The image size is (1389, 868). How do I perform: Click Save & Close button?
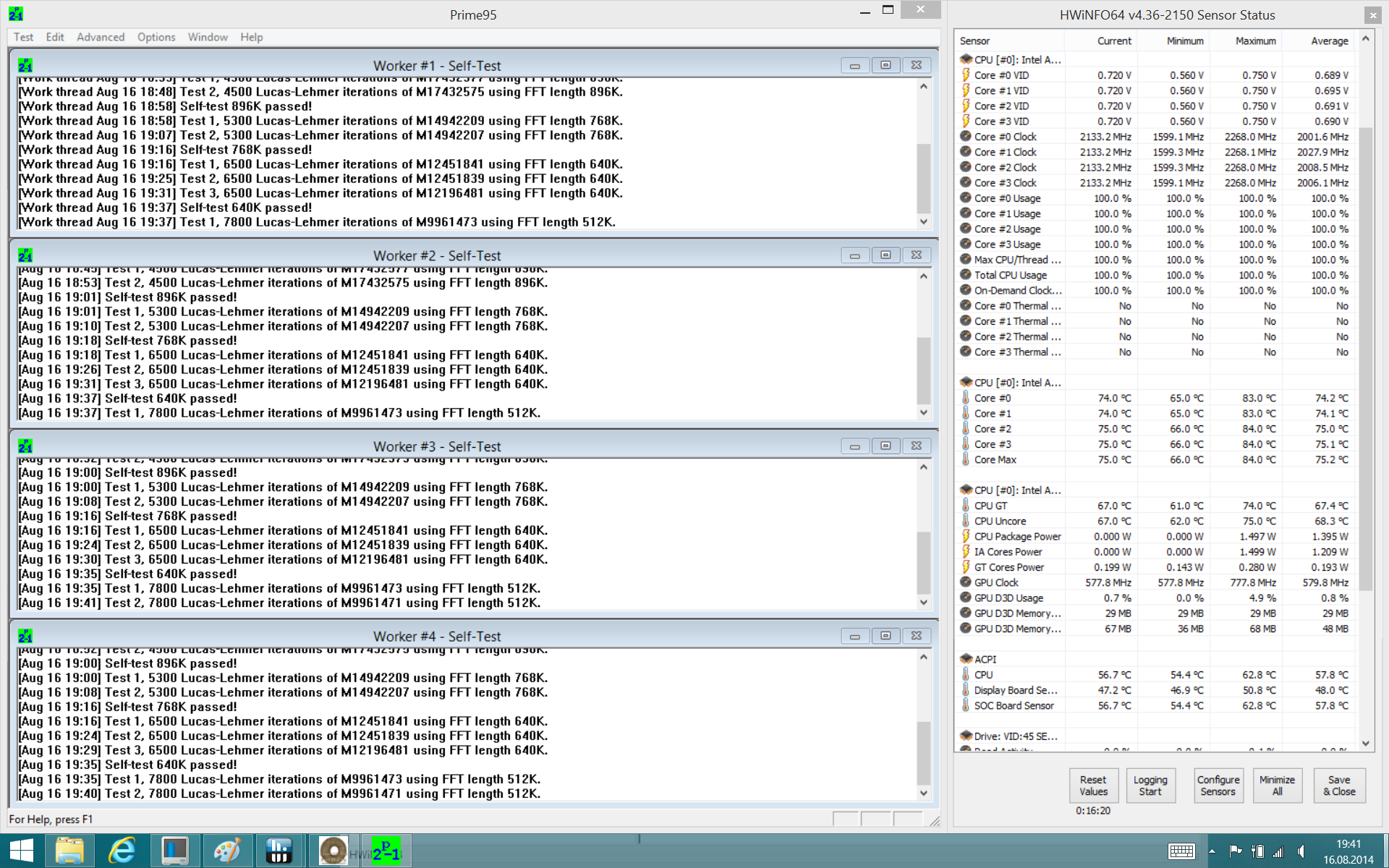(x=1339, y=786)
